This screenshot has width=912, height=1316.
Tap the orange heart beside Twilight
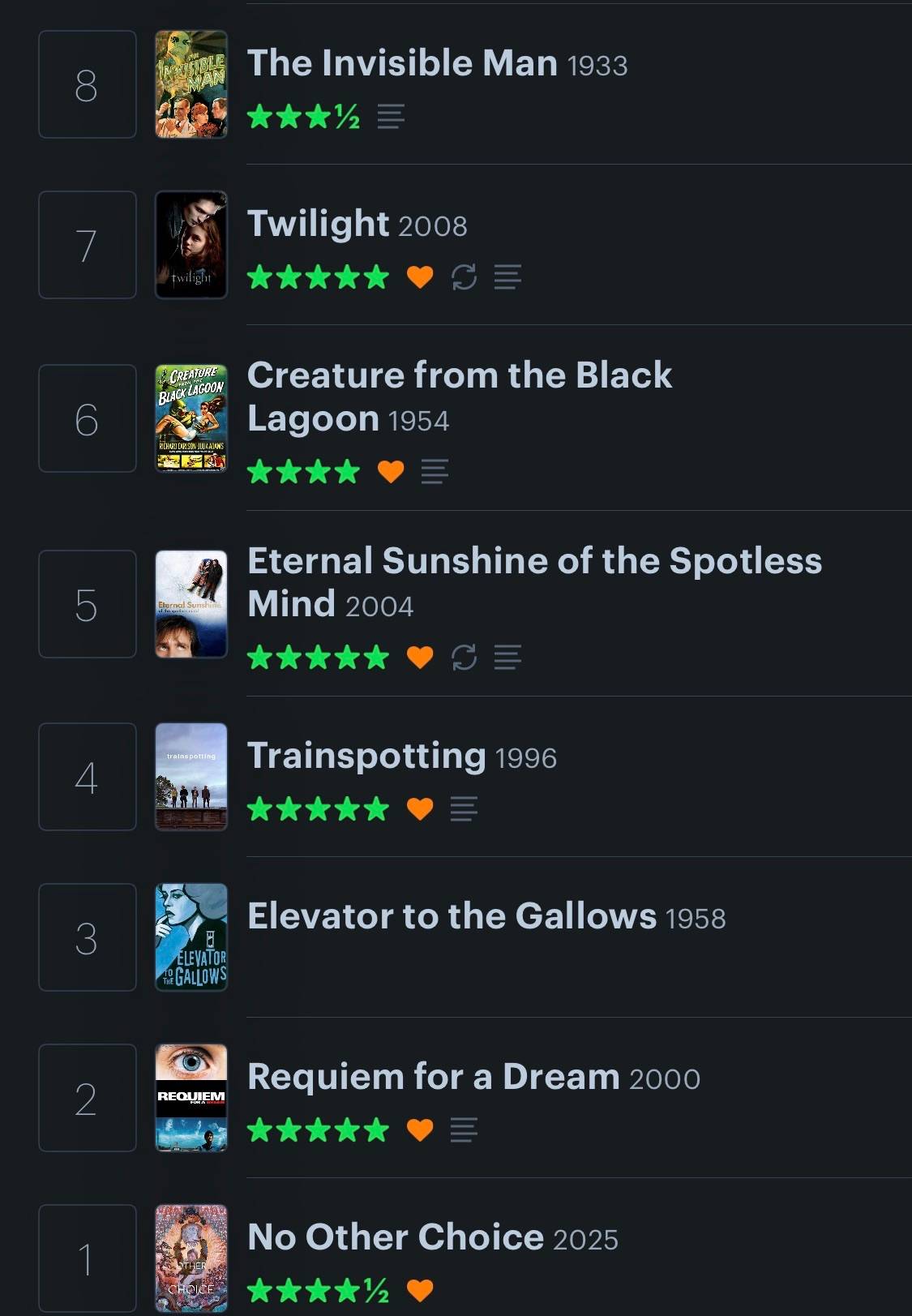420,277
